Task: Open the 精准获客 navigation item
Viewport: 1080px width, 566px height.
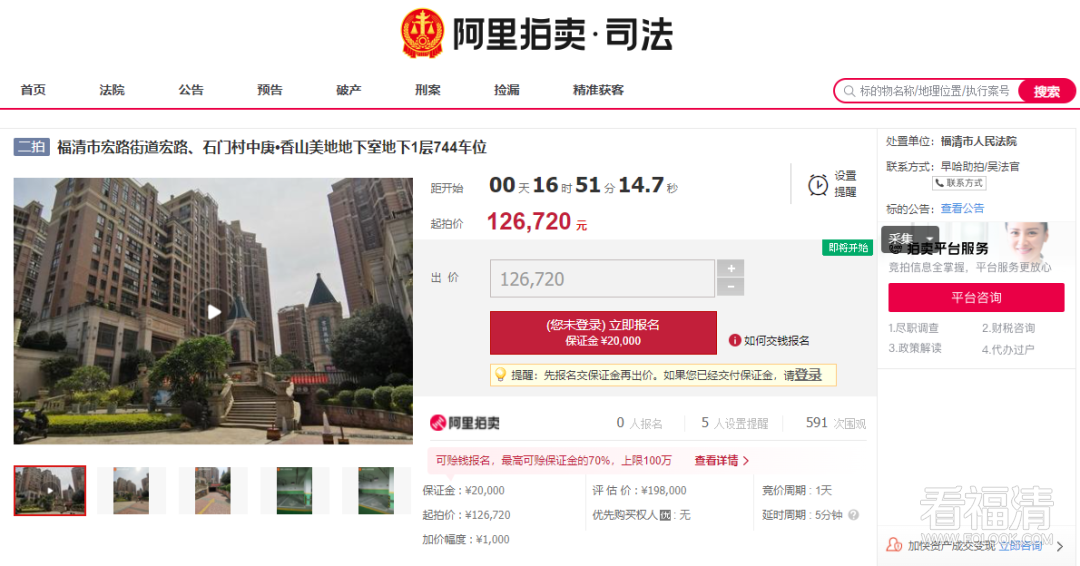Action: click(598, 90)
